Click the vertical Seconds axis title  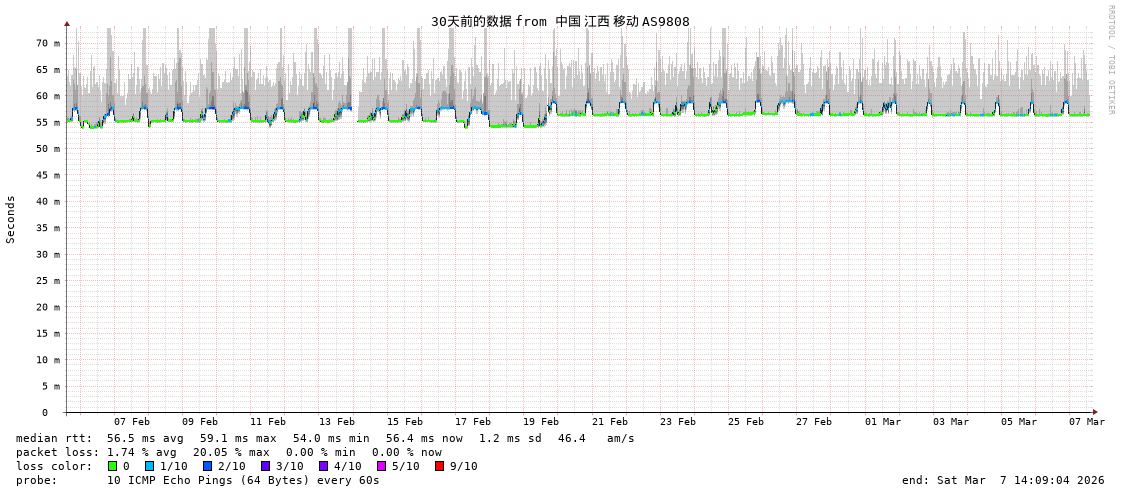(x=11, y=219)
